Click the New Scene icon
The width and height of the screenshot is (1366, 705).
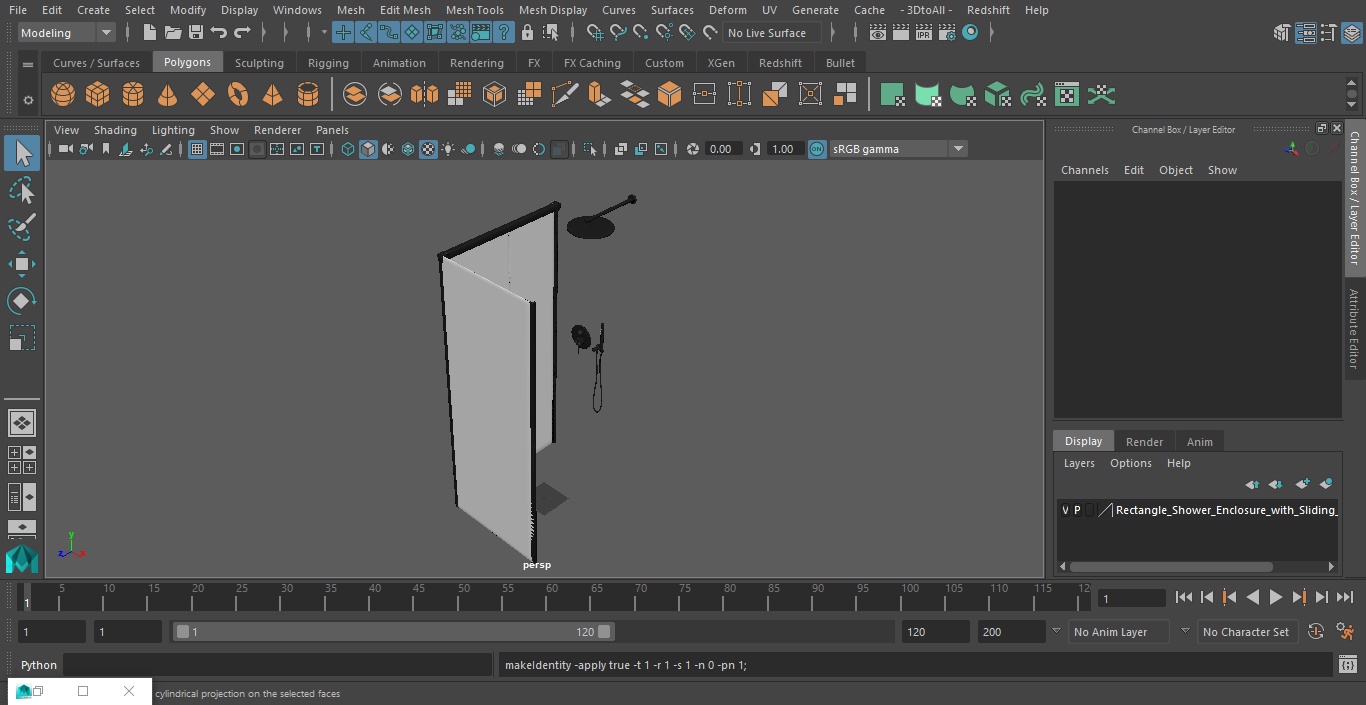149,33
